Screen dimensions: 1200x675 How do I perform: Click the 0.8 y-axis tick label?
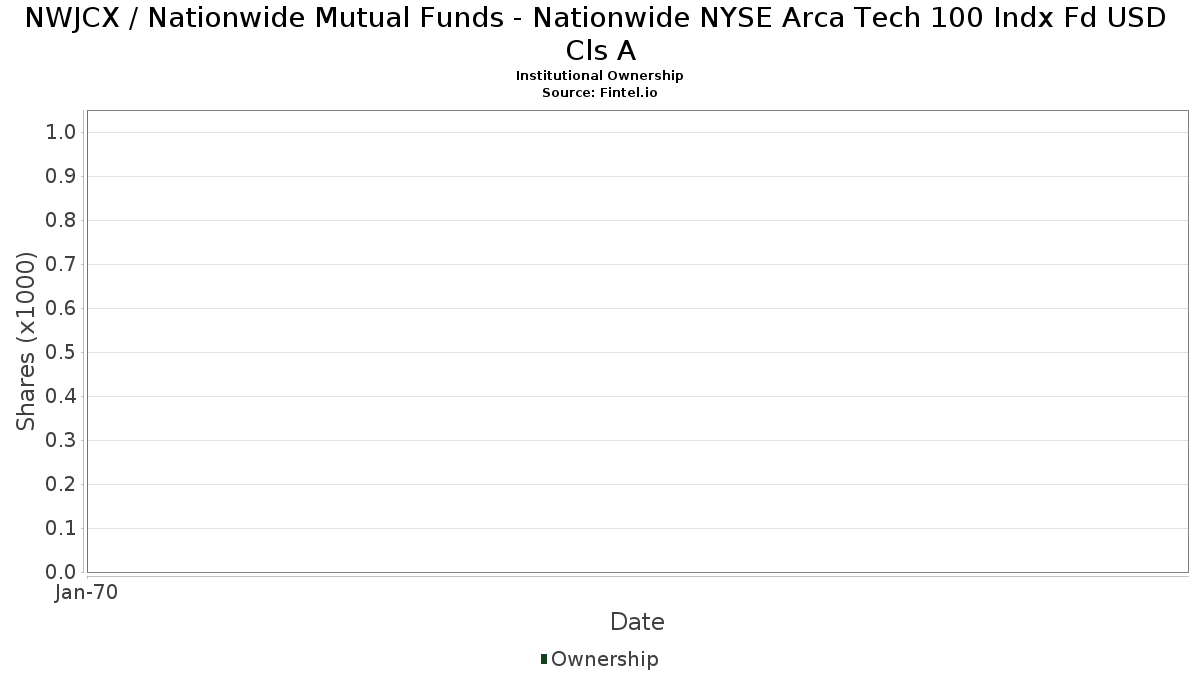(x=61, y=221)
